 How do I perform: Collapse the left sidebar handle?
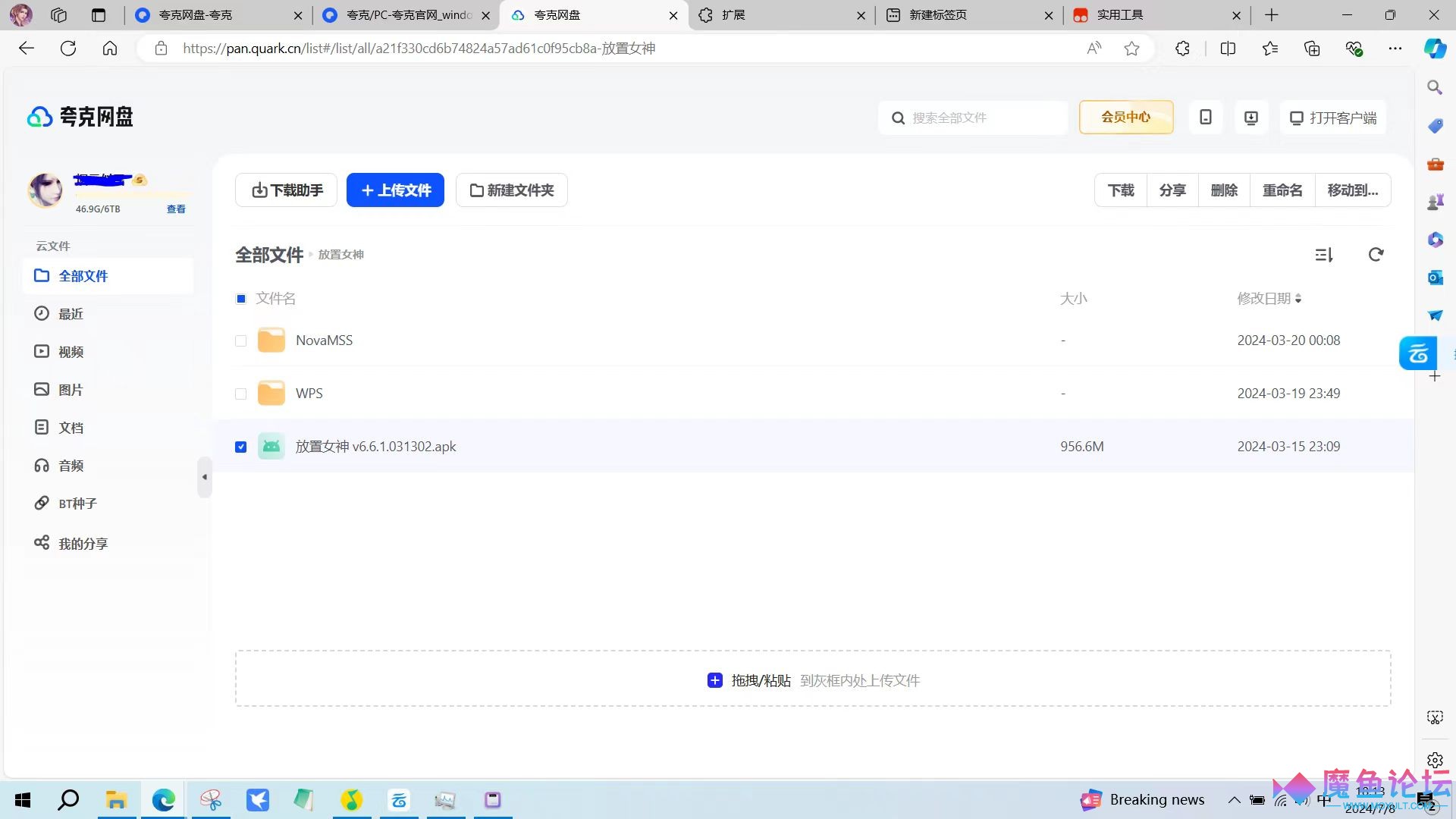coord(204,477)
